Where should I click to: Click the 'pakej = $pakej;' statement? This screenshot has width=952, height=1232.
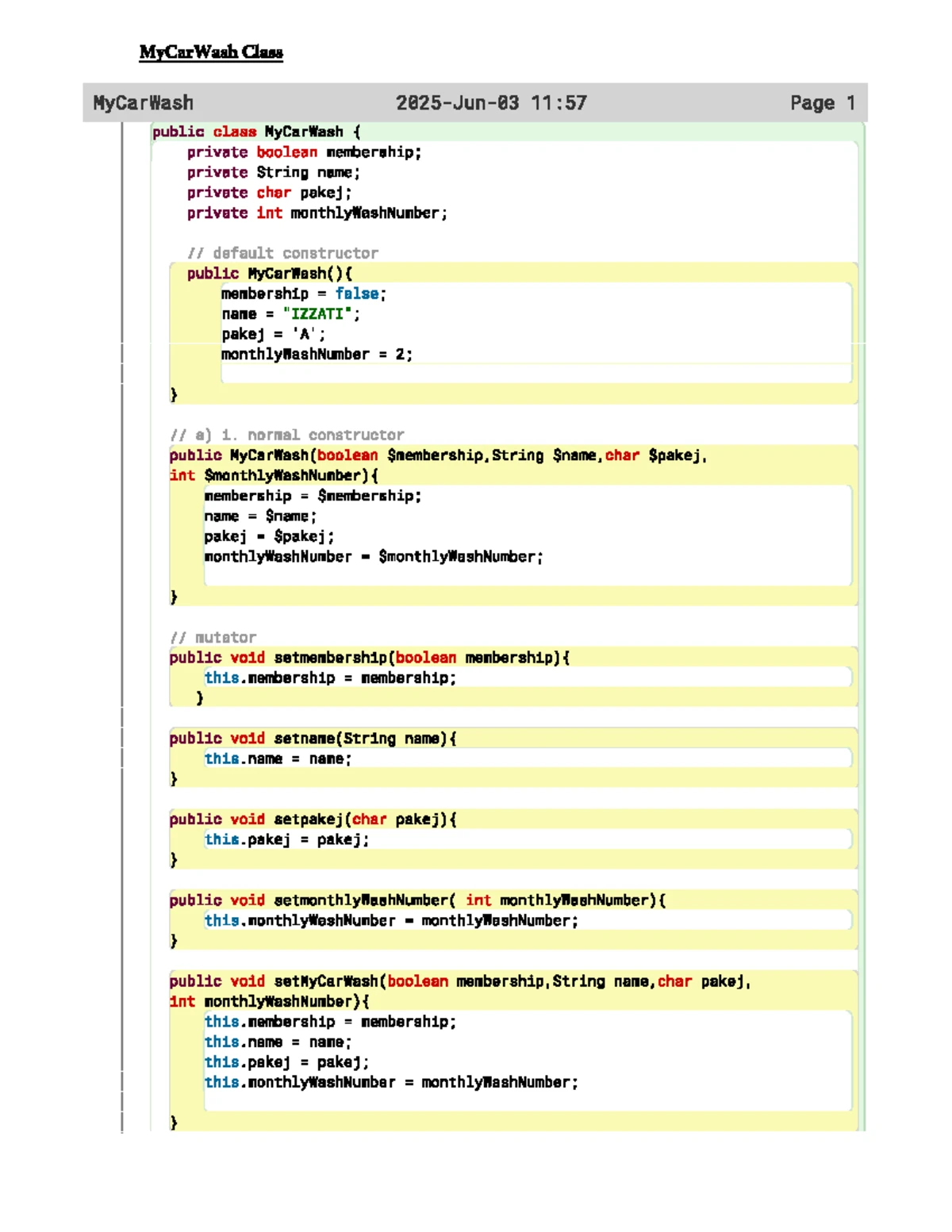coord(269,537)
